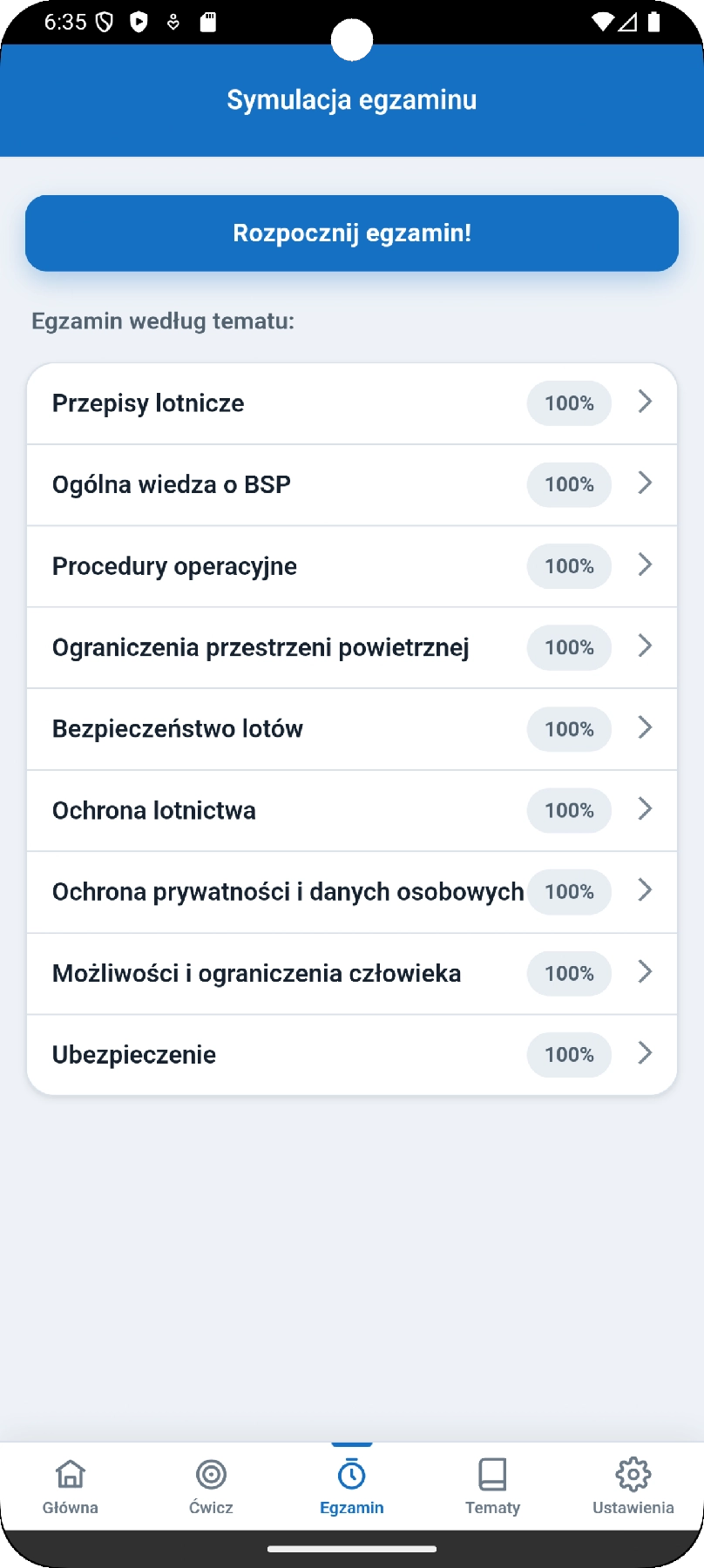Select the Ćwicz target icon
The width and height of the screenshot is (704, 1568).
coord(211,1474)
